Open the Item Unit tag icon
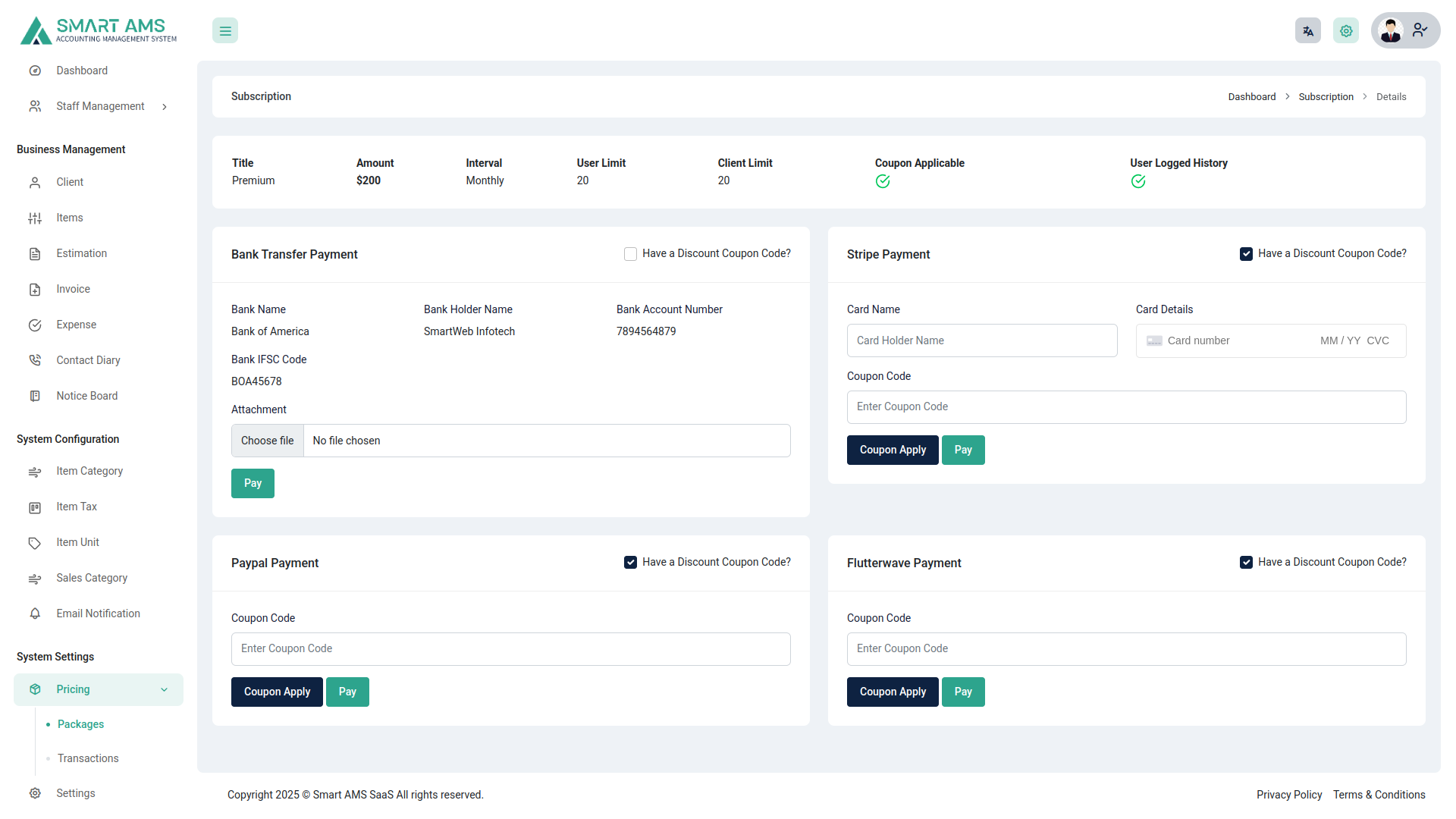 click(x=35, y=542)
